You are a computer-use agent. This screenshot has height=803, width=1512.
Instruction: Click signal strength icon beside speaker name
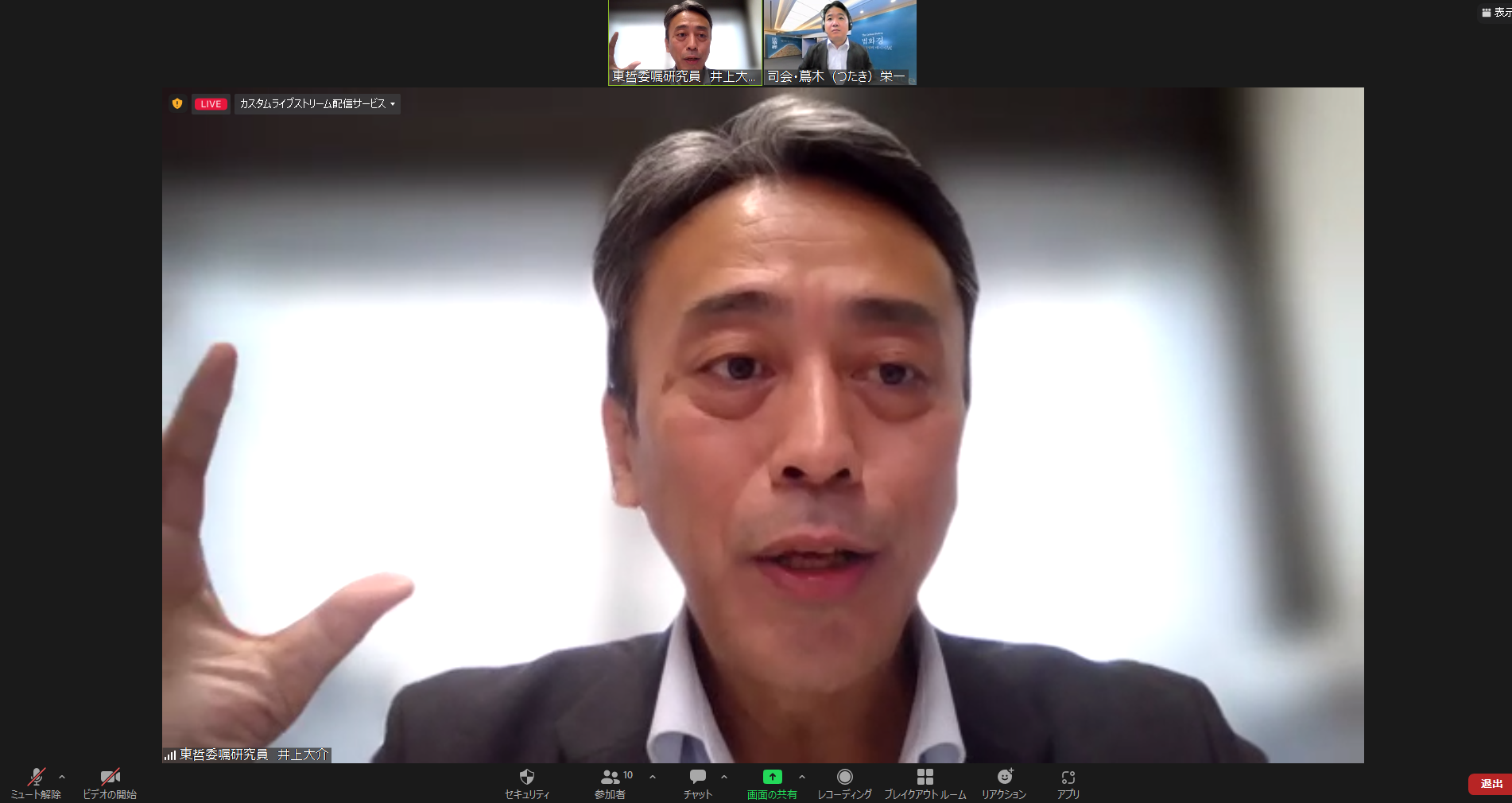(170, 755)
